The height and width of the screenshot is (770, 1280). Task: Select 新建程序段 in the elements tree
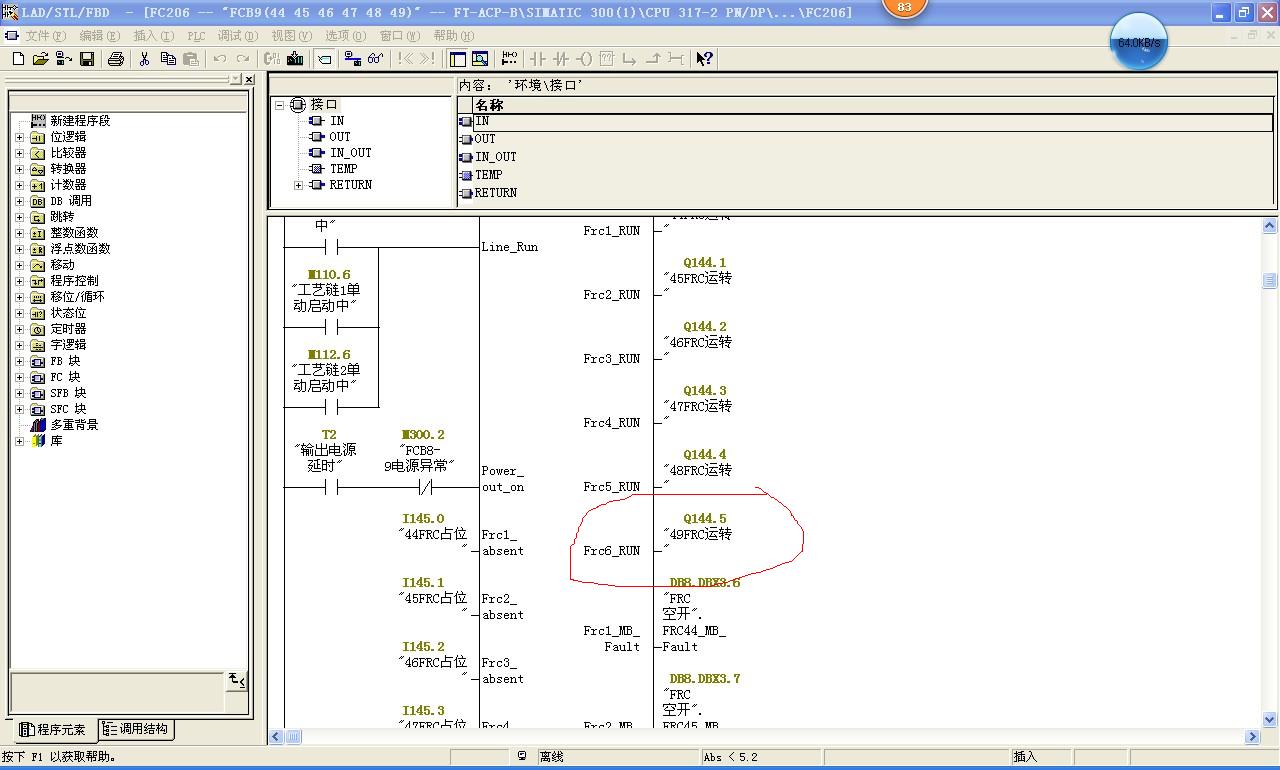click(x=80, y=121)
